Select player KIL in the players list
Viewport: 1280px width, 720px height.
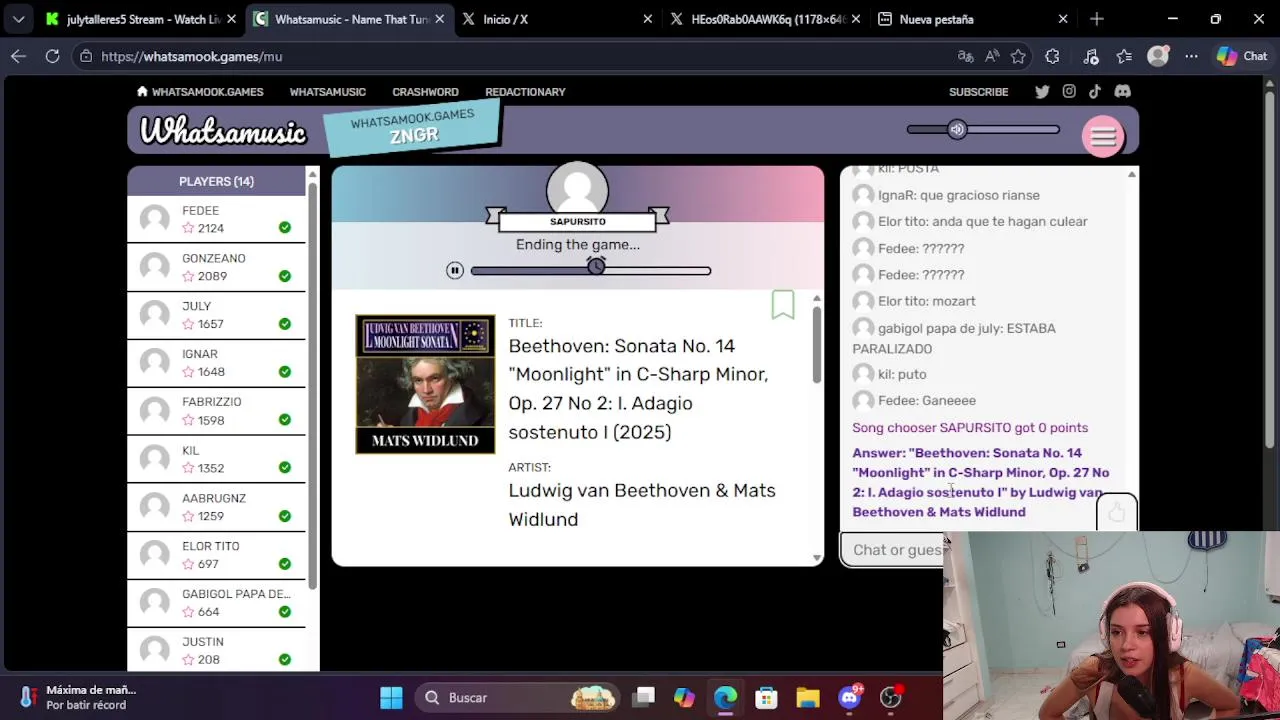(216, 459)
